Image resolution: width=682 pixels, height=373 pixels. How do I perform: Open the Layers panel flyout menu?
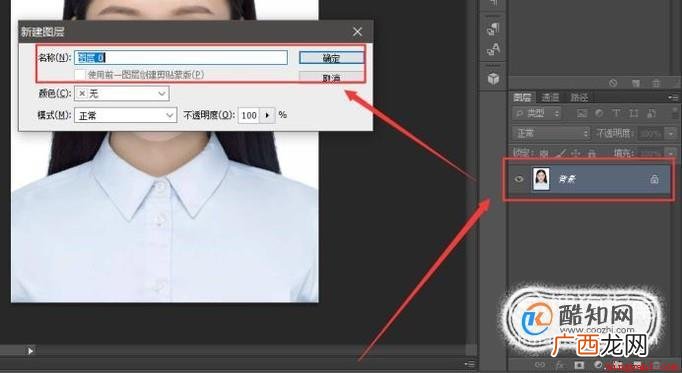pos(673,97)
